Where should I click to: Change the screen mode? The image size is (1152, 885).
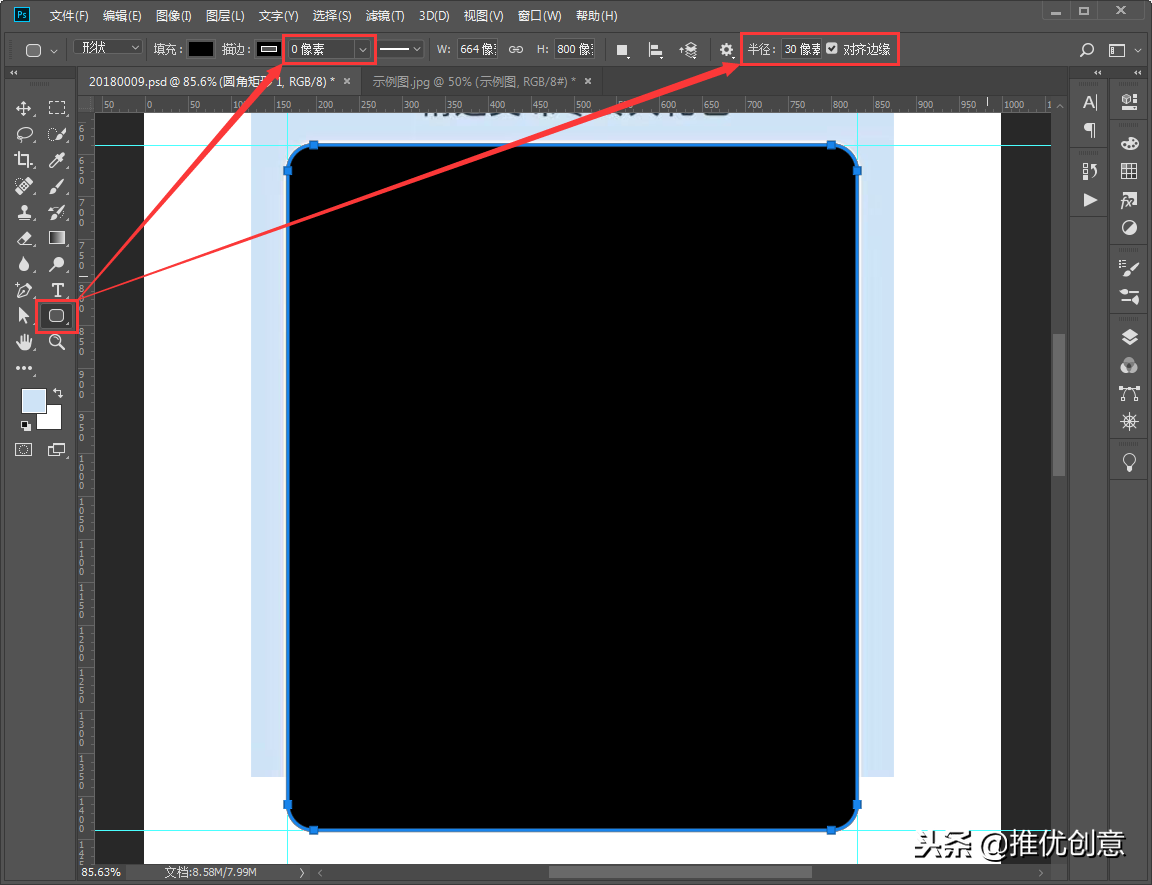pyautogui.click(x=57, y=449)
